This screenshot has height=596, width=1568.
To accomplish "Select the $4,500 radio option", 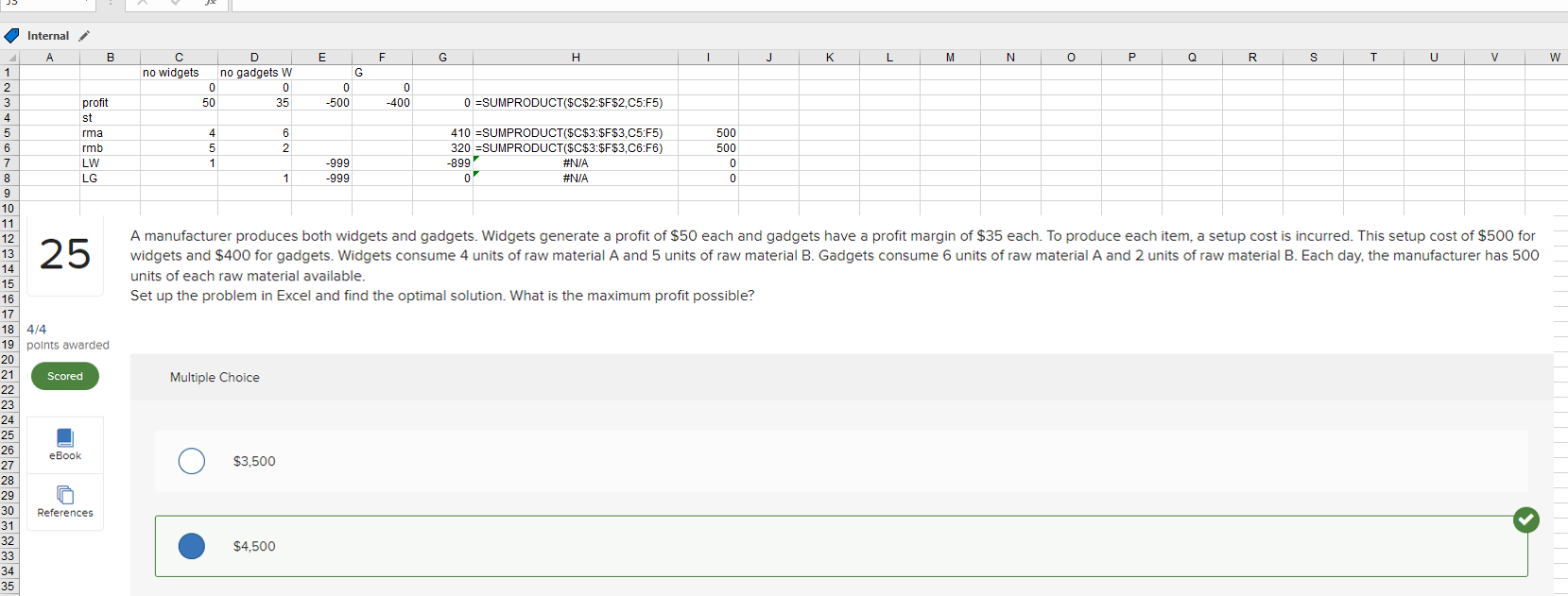I will point(192,546).
